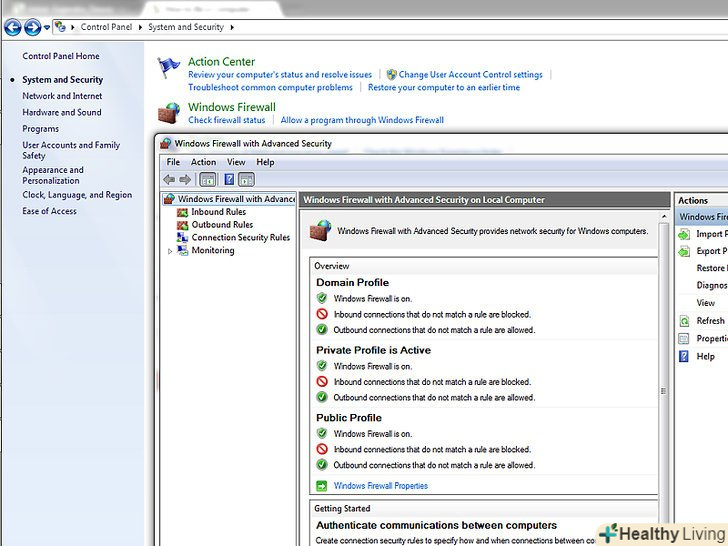This screenshot has width=728, height=546.
Task: Open Programs category in sidebar
Action: [x=40, y=129]
